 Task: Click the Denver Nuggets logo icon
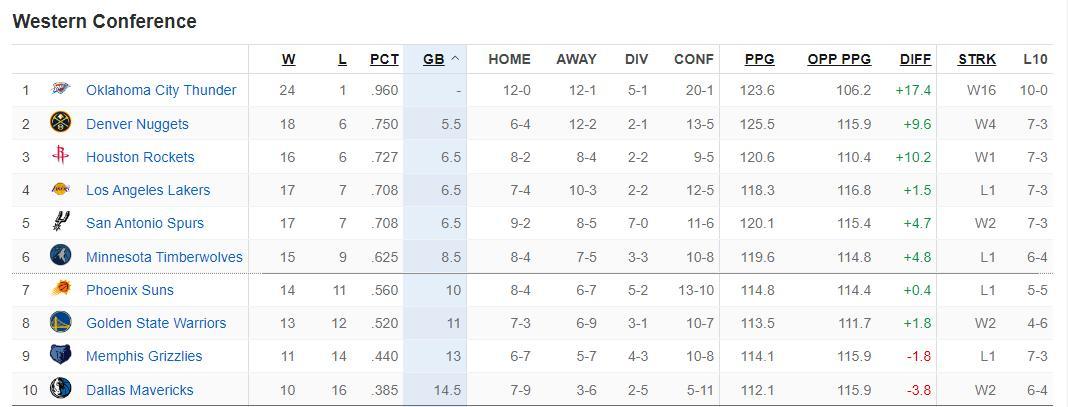[x=60, y=123]
